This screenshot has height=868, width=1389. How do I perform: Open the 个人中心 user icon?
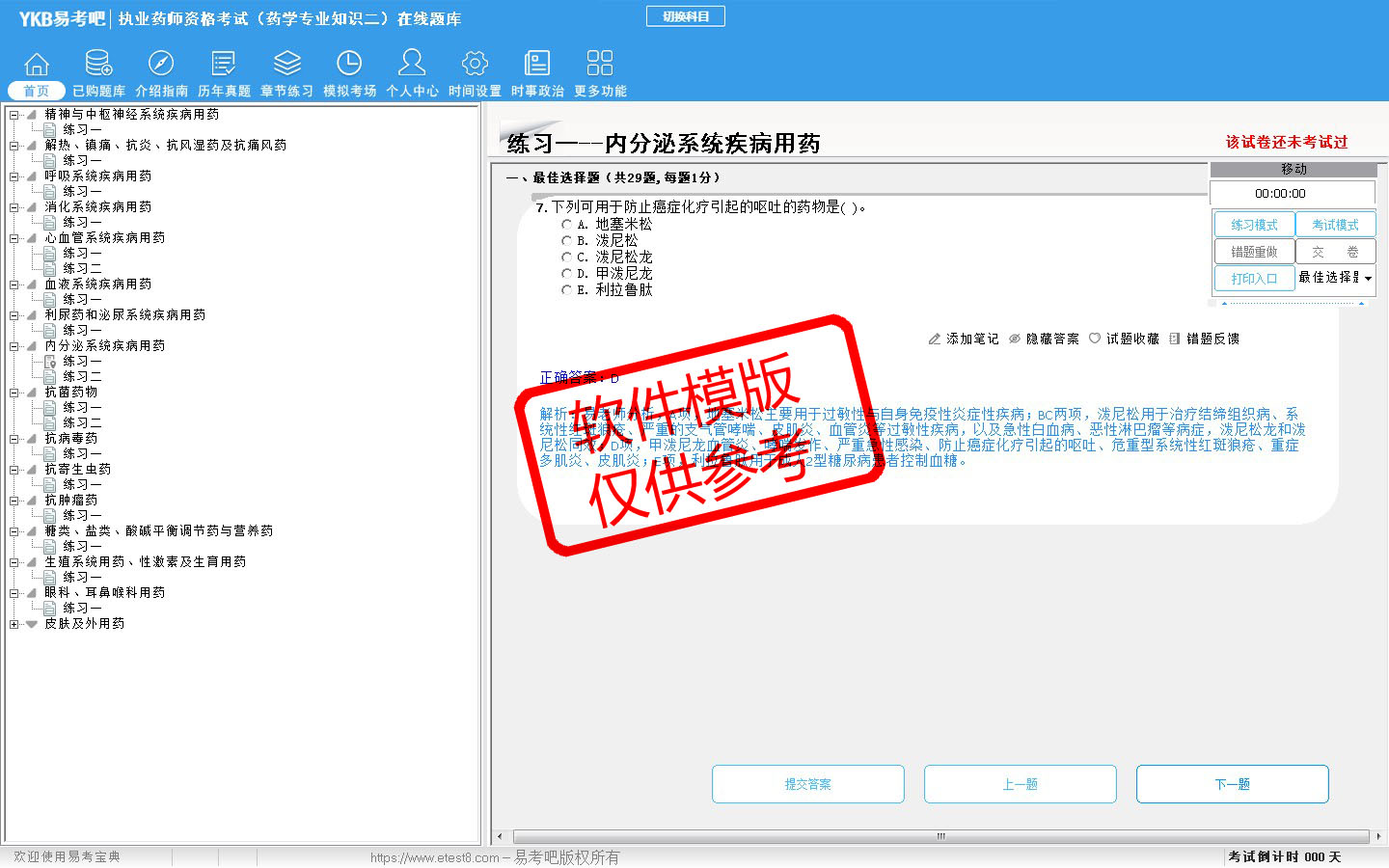click(412, 64)
